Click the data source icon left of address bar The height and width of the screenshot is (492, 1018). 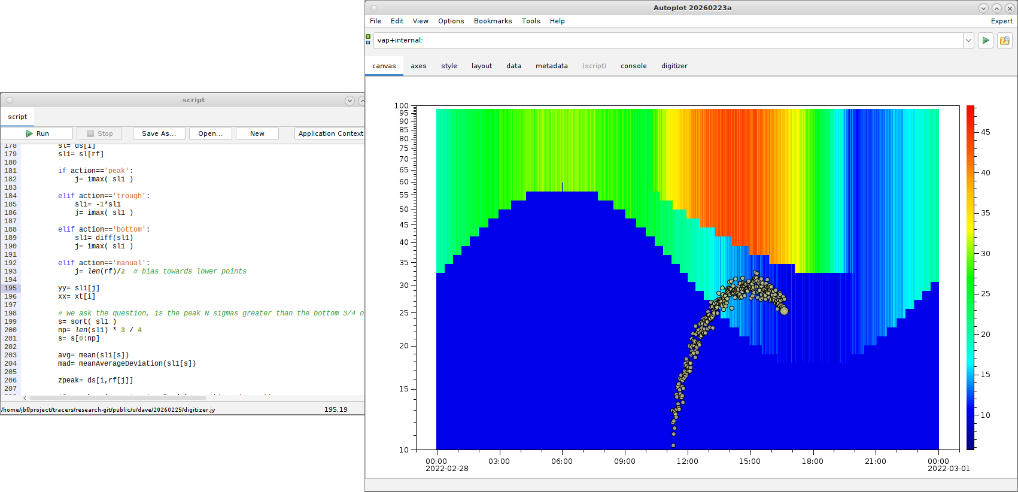(x=369, y=40)
